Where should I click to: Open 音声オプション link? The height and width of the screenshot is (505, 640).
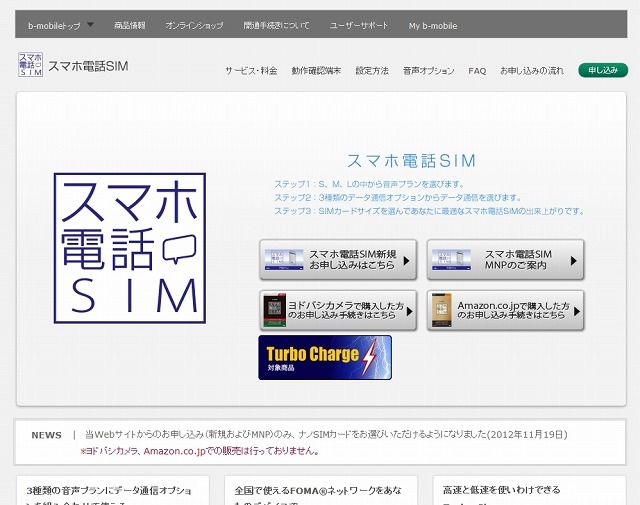429,71
